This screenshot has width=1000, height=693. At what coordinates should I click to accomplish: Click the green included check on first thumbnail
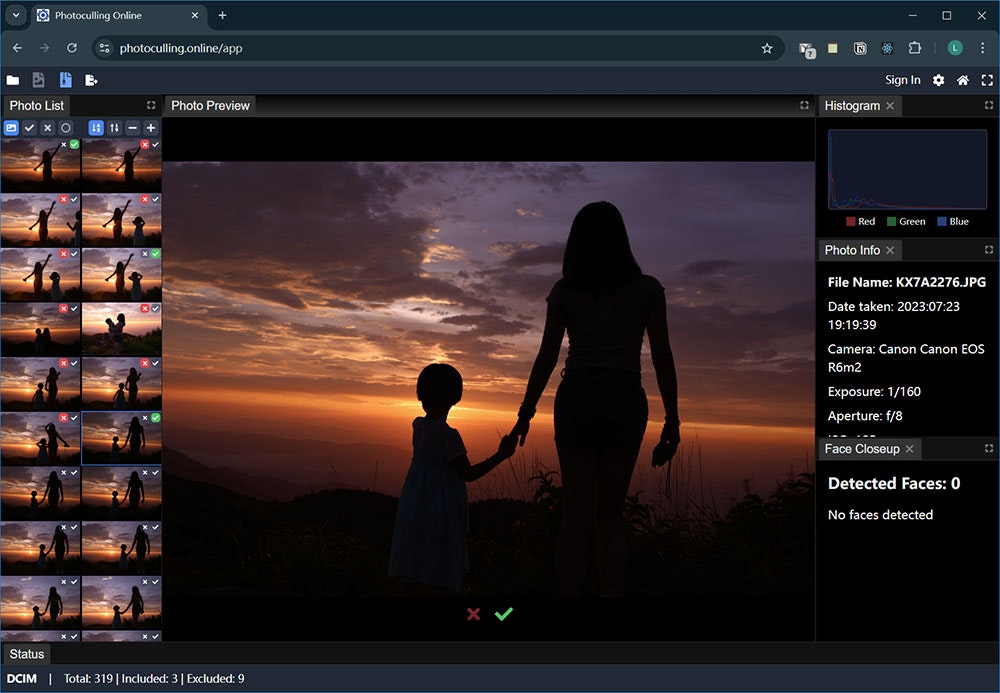[x=75, y=145]
